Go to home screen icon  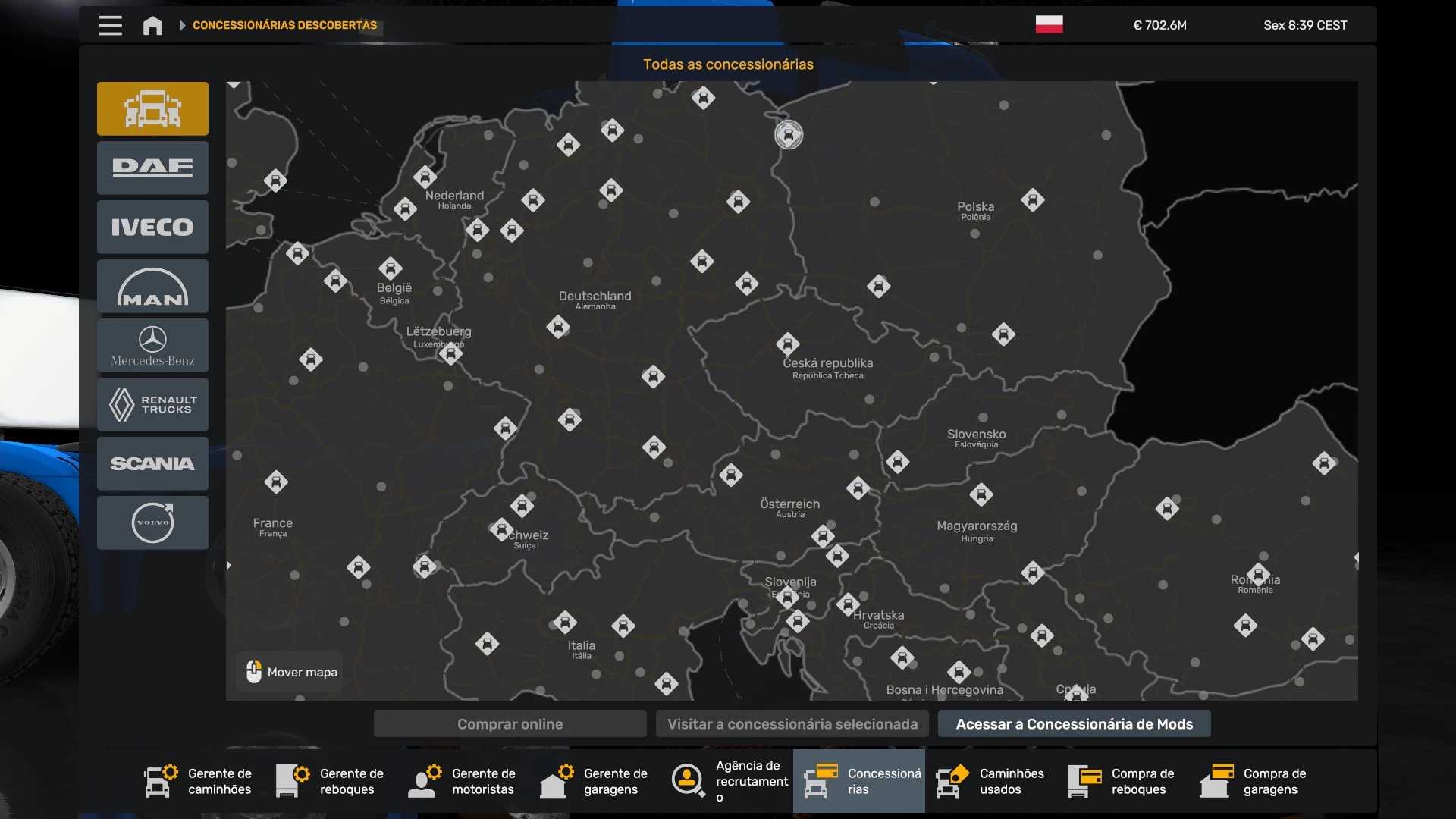click(152, 26)
